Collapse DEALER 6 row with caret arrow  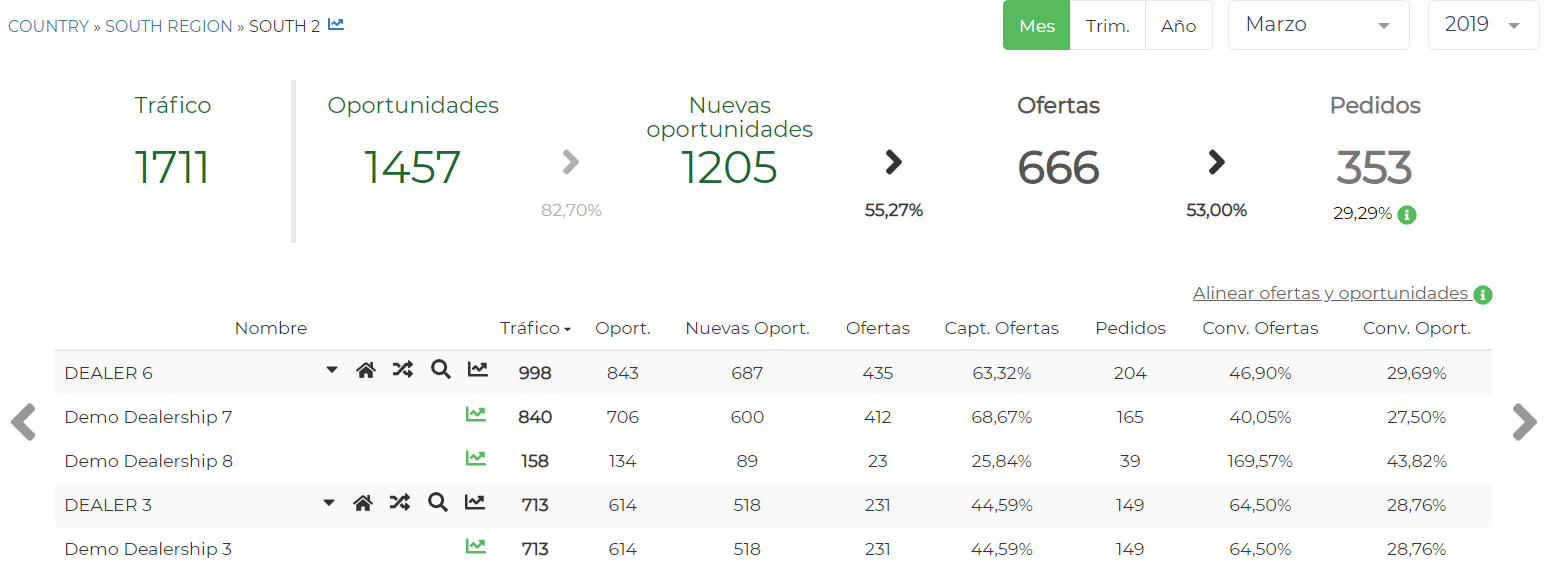click(x=332, y=370)
